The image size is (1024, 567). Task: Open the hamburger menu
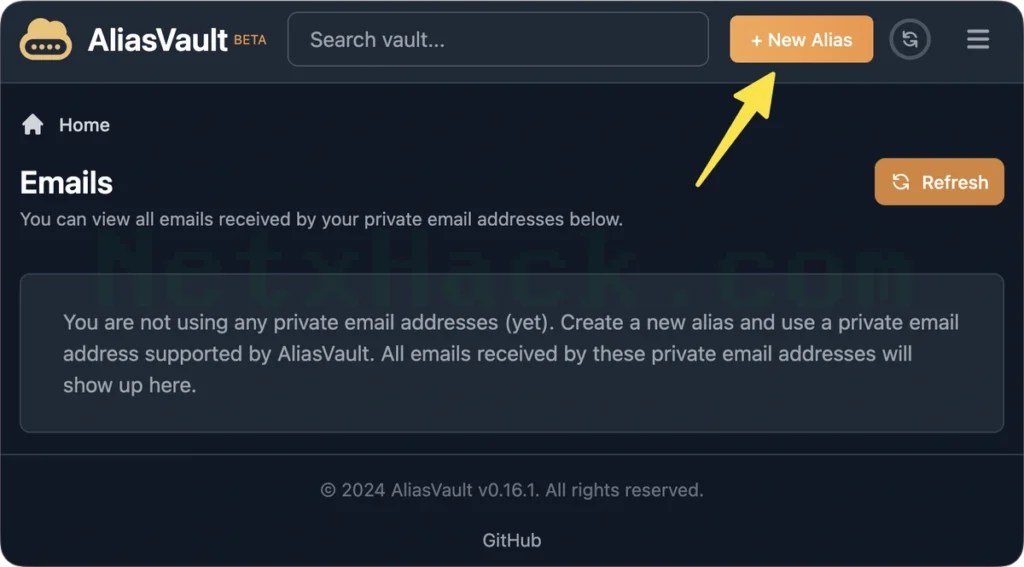click(x=978, y=39)
